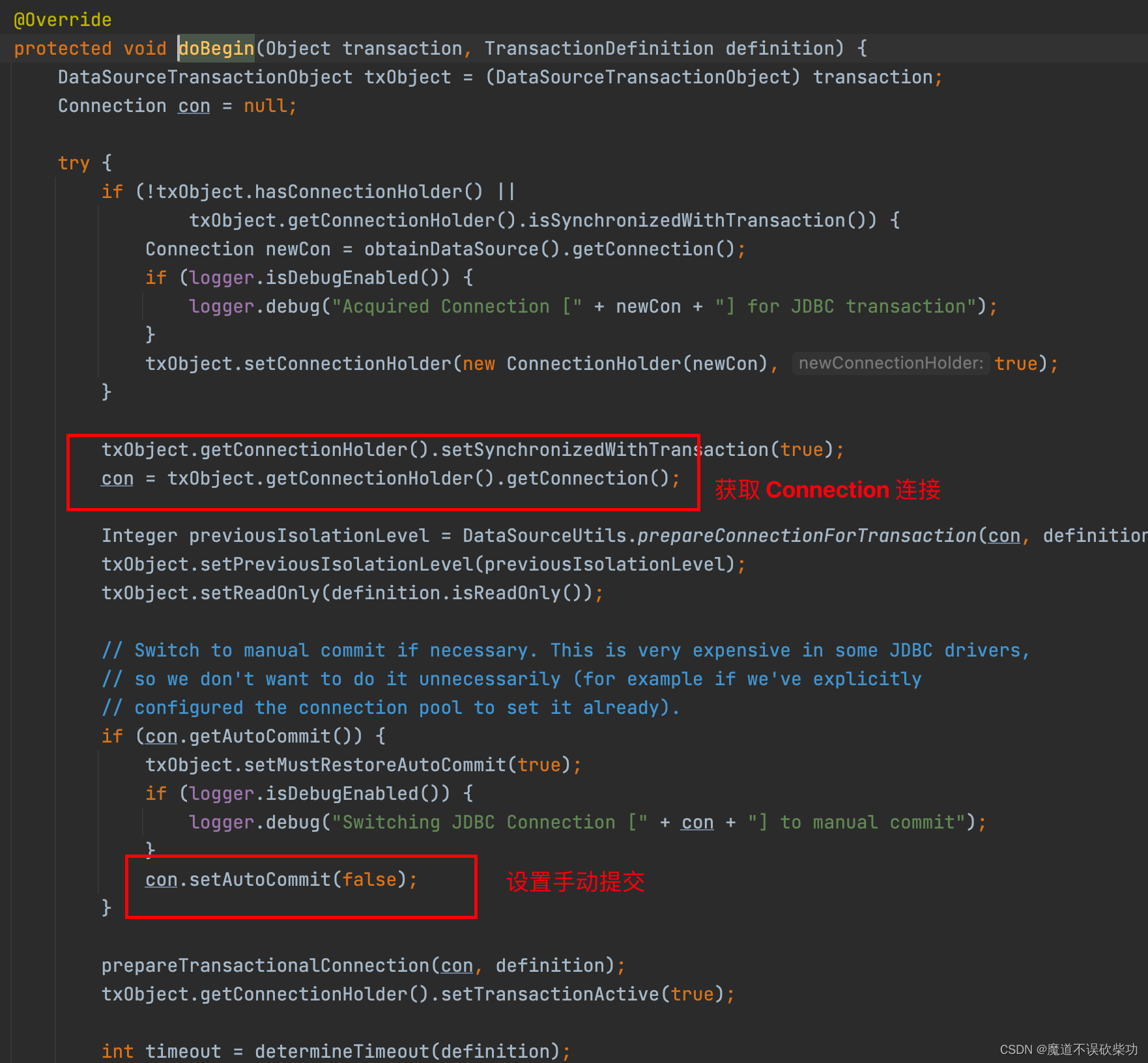The height and width of the screenshot is (1063, 1148).
Task: Click the prepareTransactionalConnection method call
Action: click(x=265, y=966)
